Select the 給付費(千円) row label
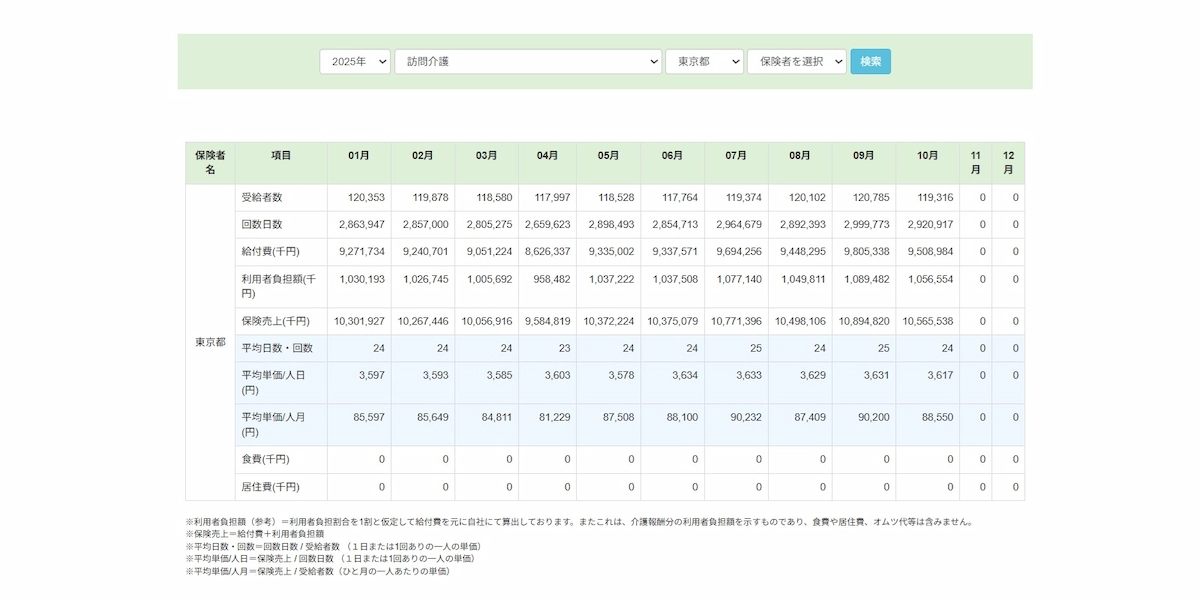This screenshot has height=600, width=1200. click(270, 252)
